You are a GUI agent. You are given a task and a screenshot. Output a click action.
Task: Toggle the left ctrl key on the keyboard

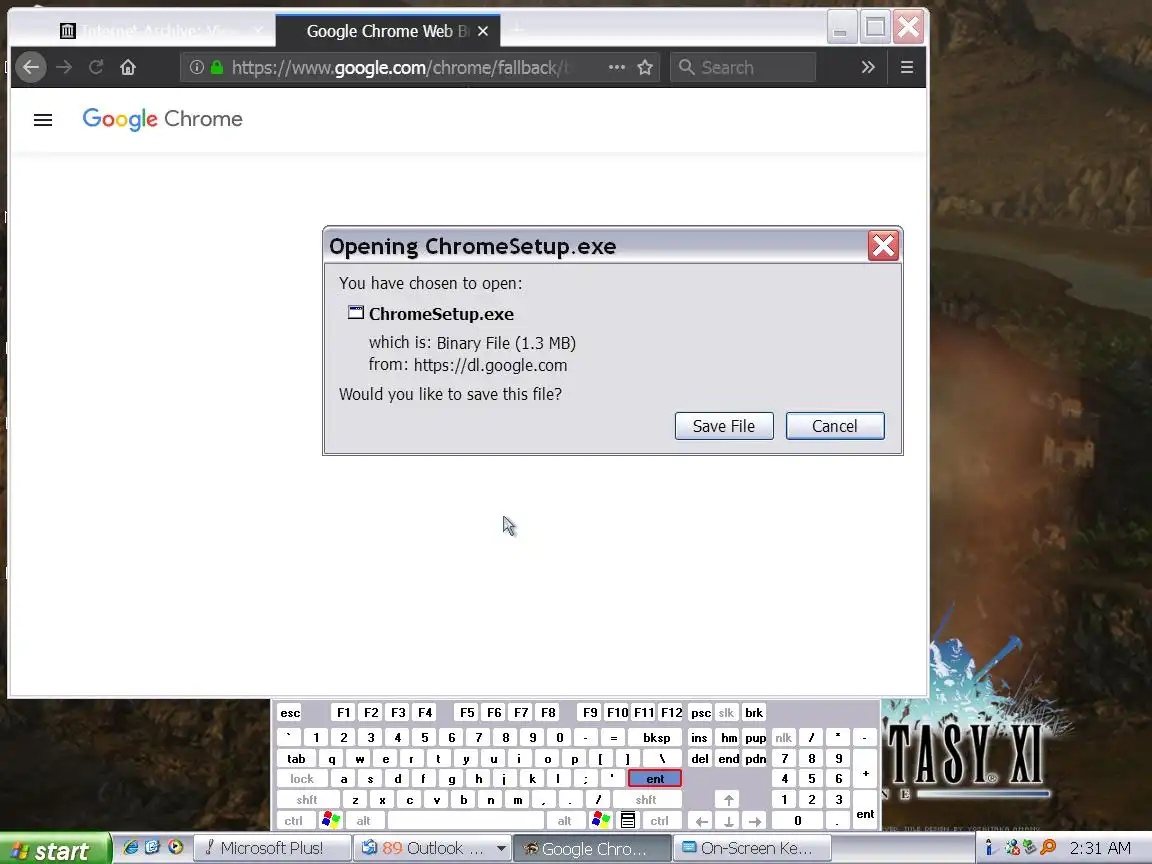pyautogui.click(x=294, y=821)
